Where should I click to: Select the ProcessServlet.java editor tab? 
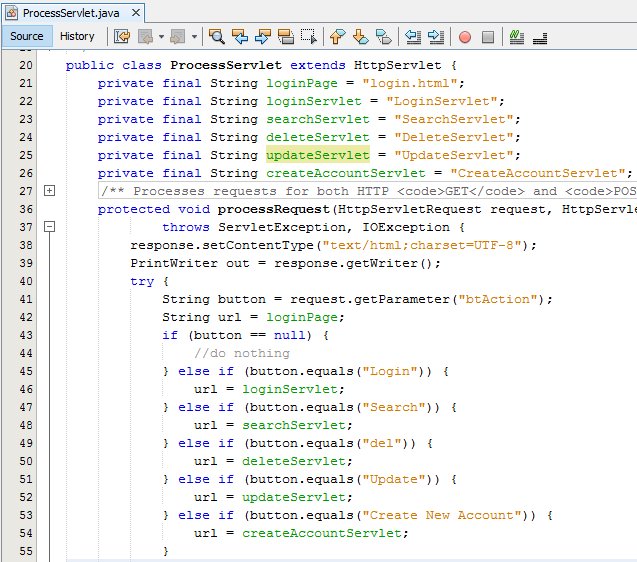(71, 13)
